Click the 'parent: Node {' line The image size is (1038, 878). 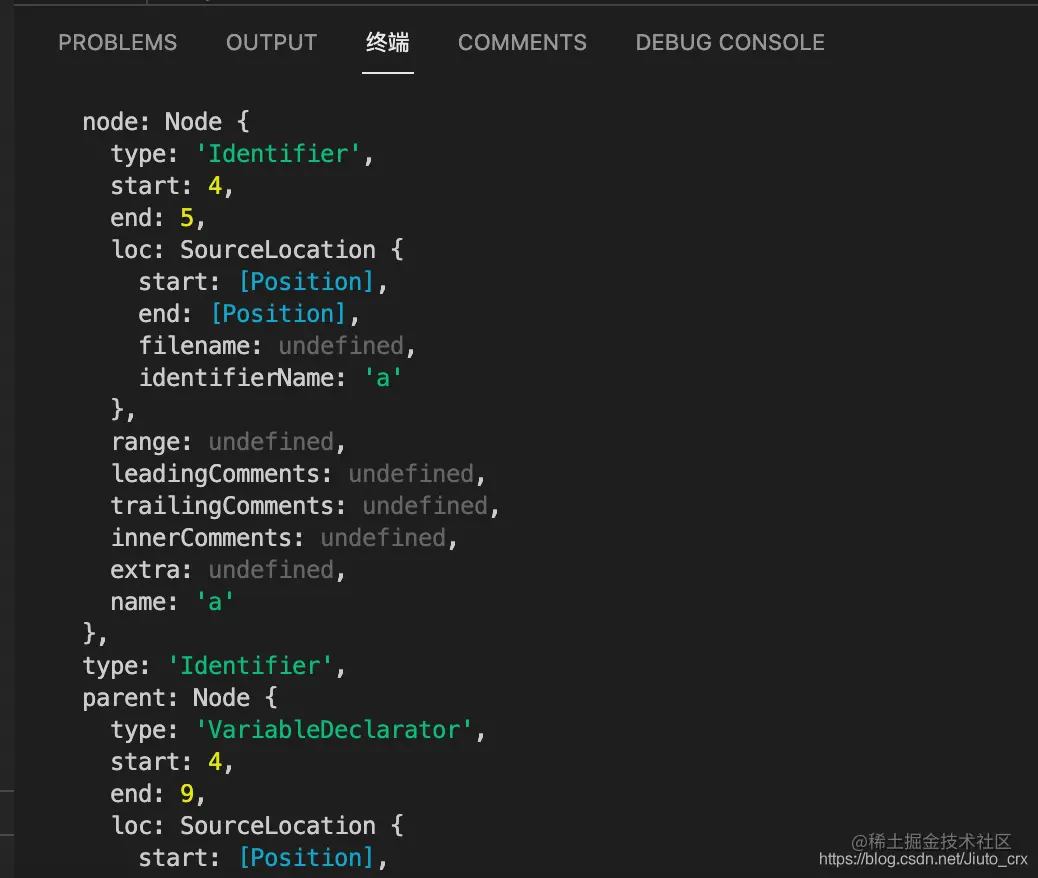coord(180,697)
